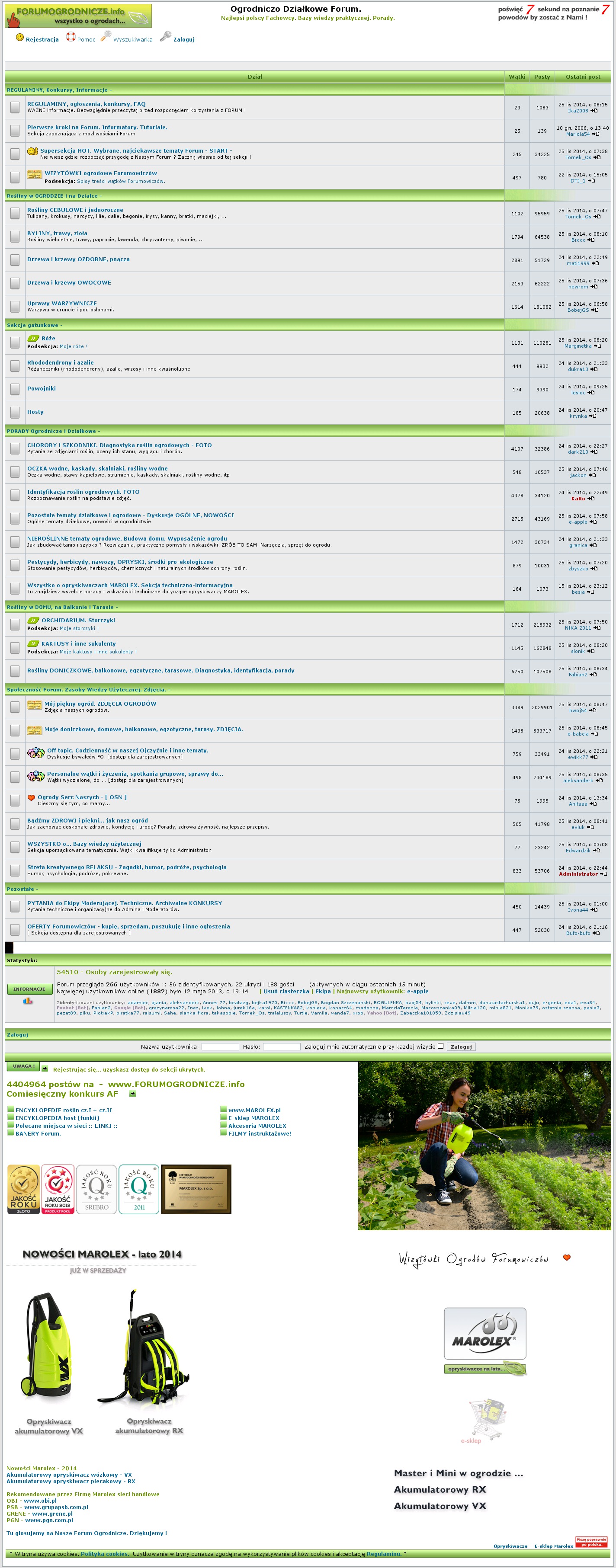Open Moje storczyki subsection link

(x=79, y=628)
